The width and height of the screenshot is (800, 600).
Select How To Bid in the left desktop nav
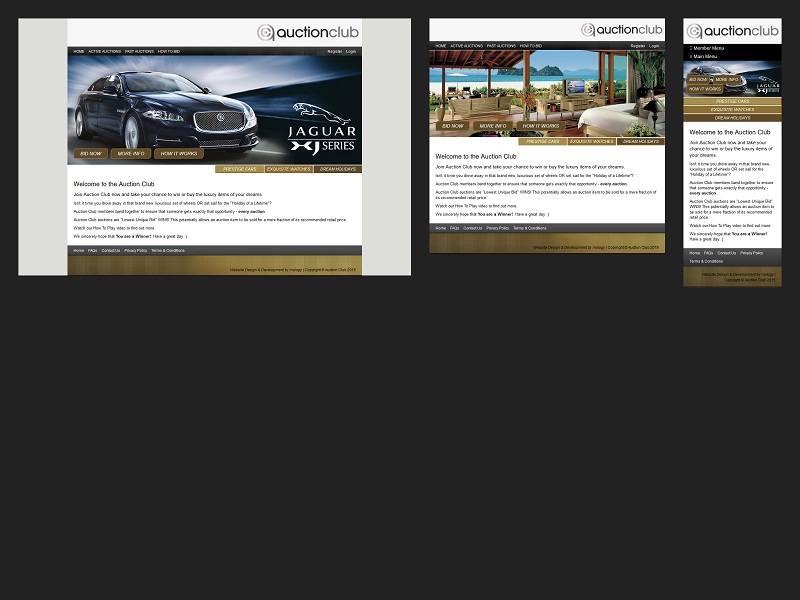coord(168,51)
